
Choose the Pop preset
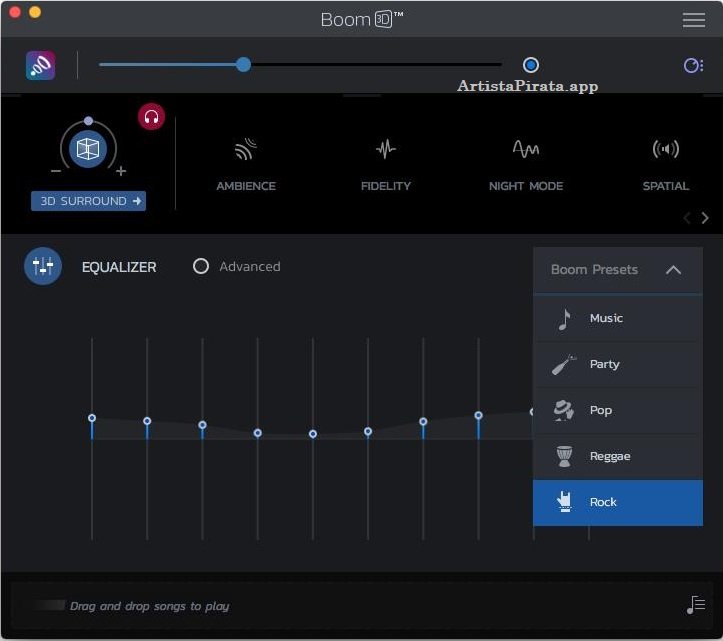click(618, 410)
